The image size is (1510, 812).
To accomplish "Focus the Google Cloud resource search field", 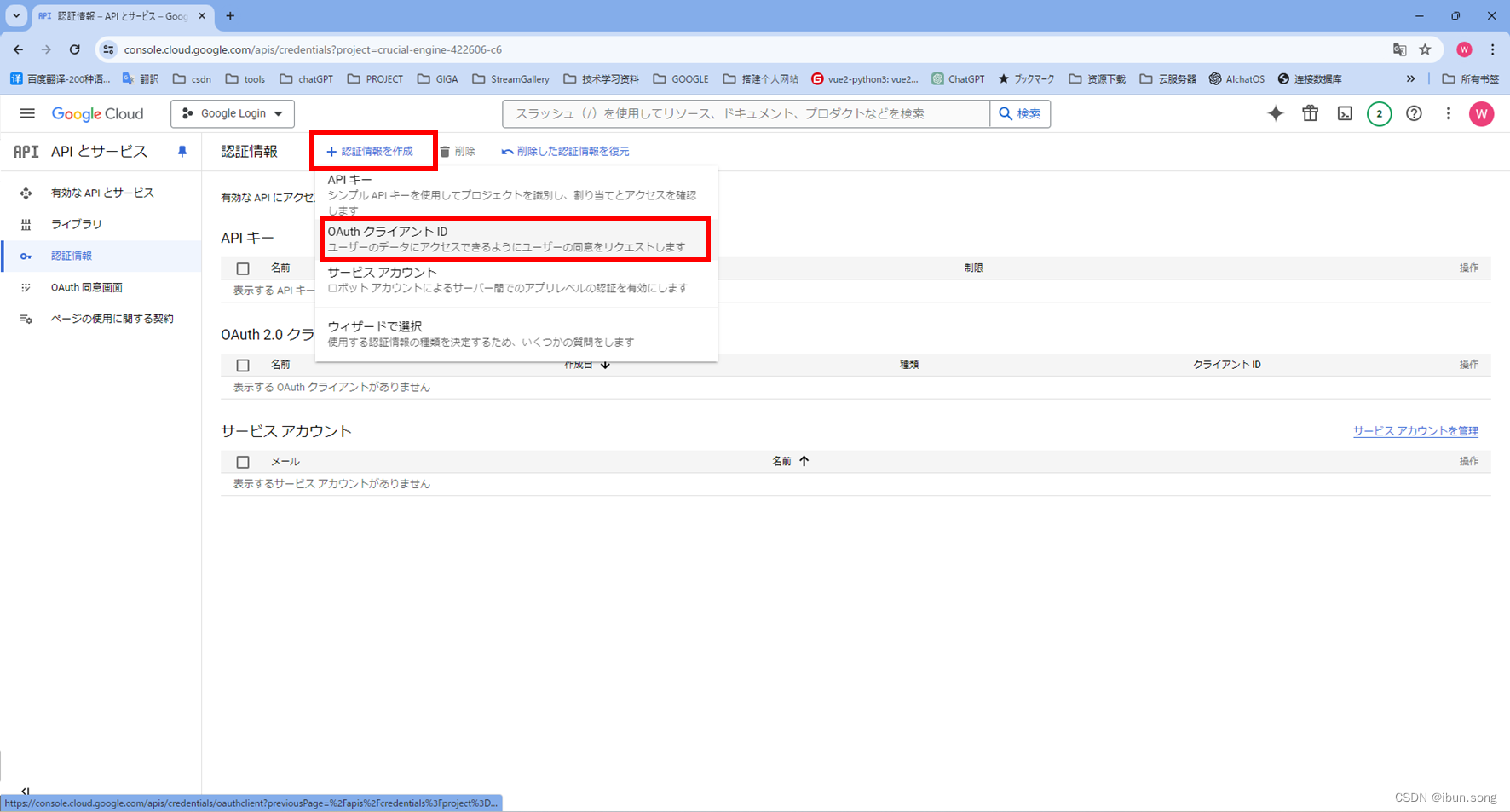I will (x=746, y=113).
